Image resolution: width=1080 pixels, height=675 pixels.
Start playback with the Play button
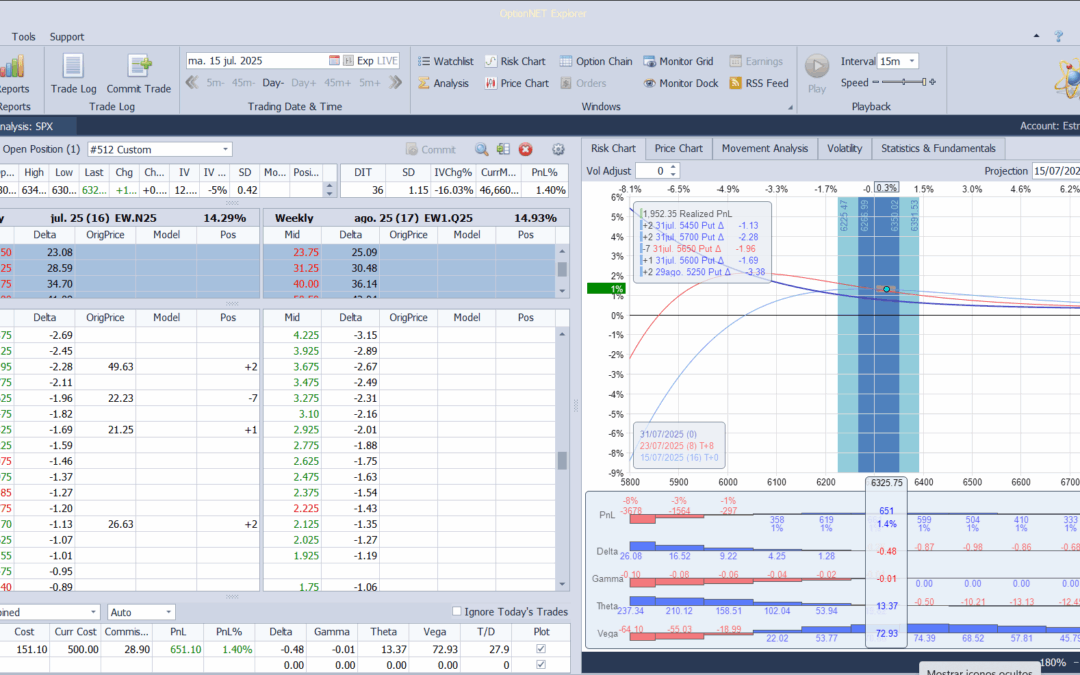817,73
